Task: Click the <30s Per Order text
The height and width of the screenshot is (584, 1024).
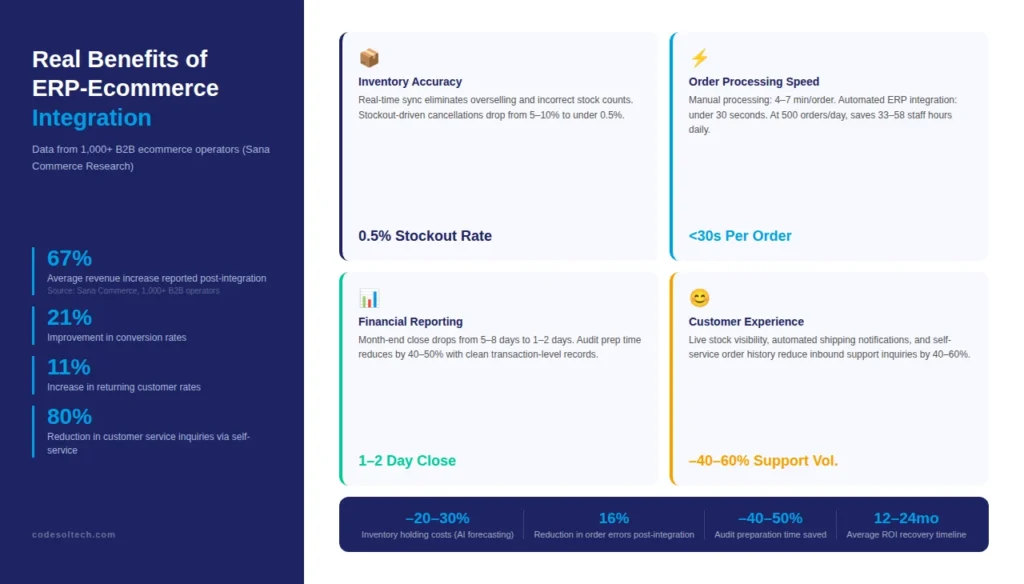Action: (740, 236)
